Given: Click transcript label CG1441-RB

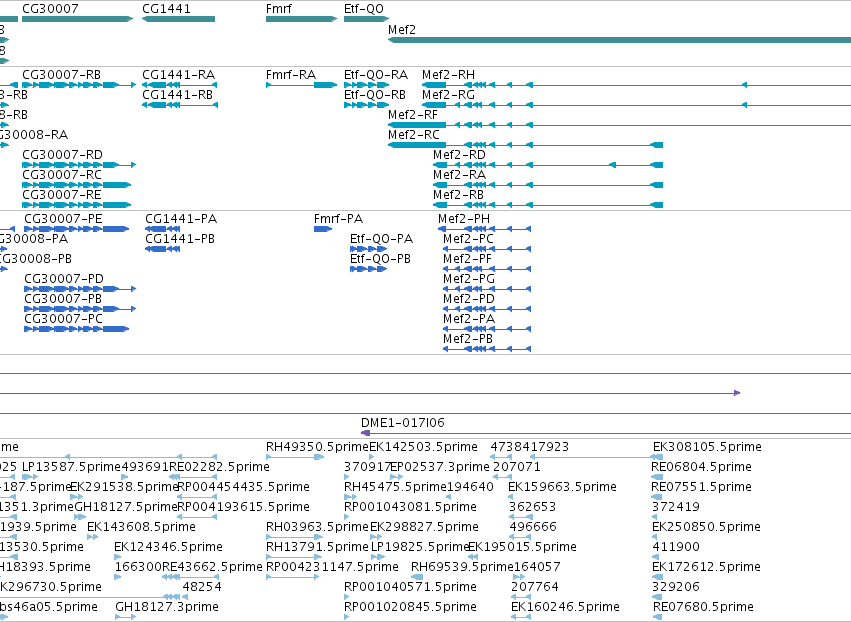Looking at the screenshot, I should pyautogui.click(x=177, y=95).
